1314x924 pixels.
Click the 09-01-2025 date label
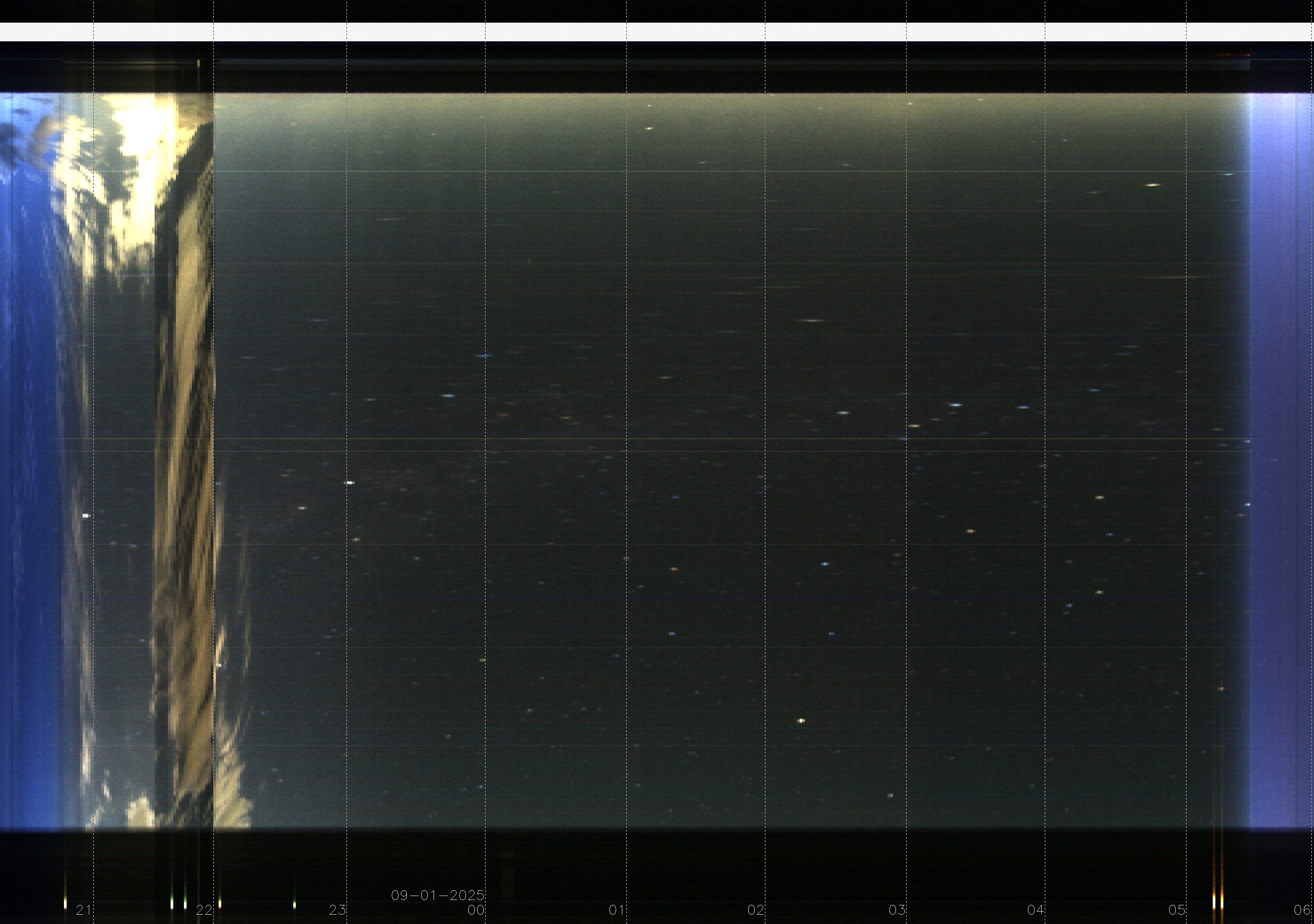[437, 896]
